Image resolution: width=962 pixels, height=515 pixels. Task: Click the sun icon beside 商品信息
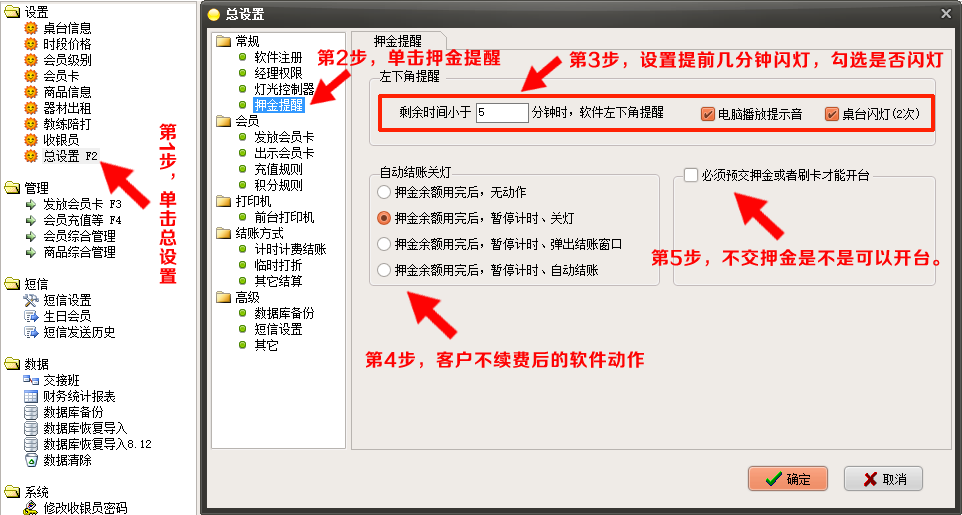click(30, 91)
